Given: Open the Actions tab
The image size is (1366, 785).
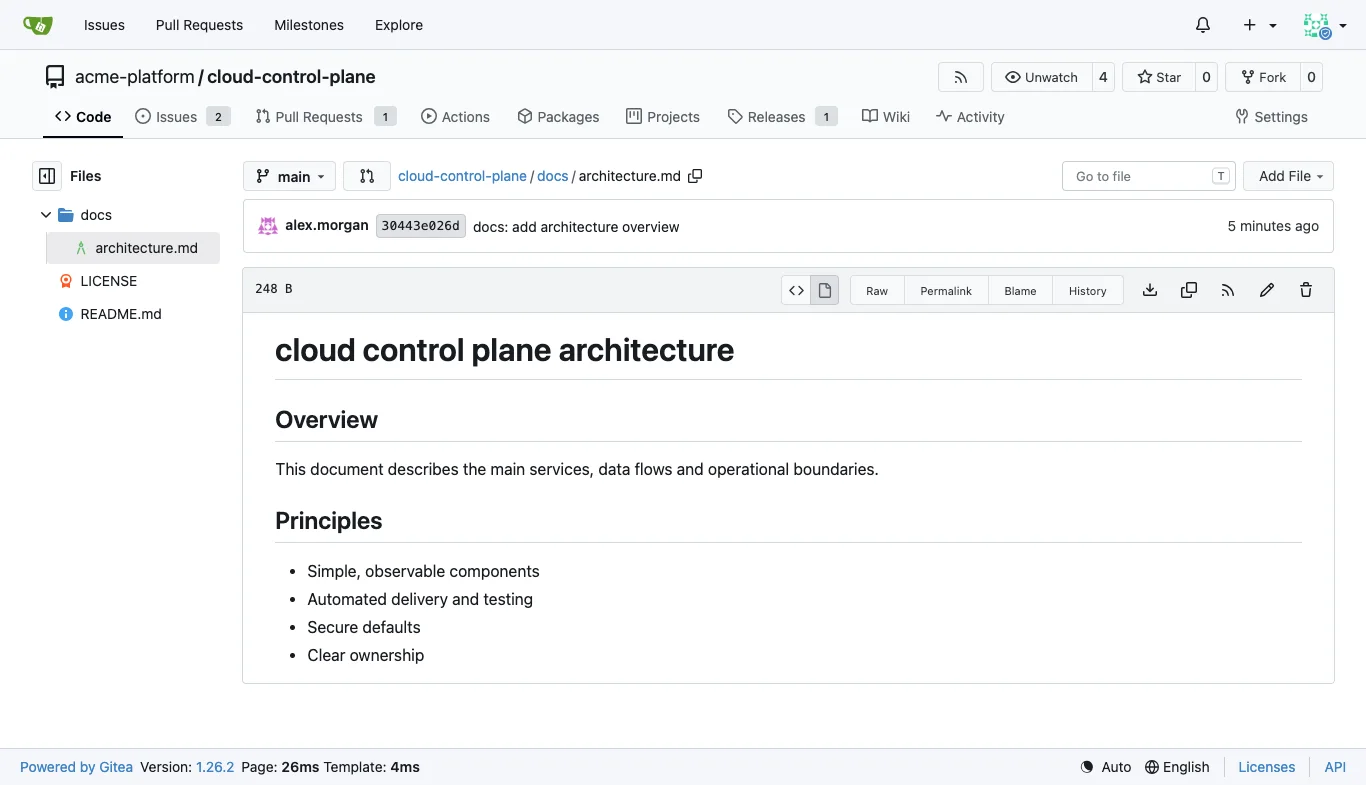Looking at the screenshot, I should [x=456, y=117].
